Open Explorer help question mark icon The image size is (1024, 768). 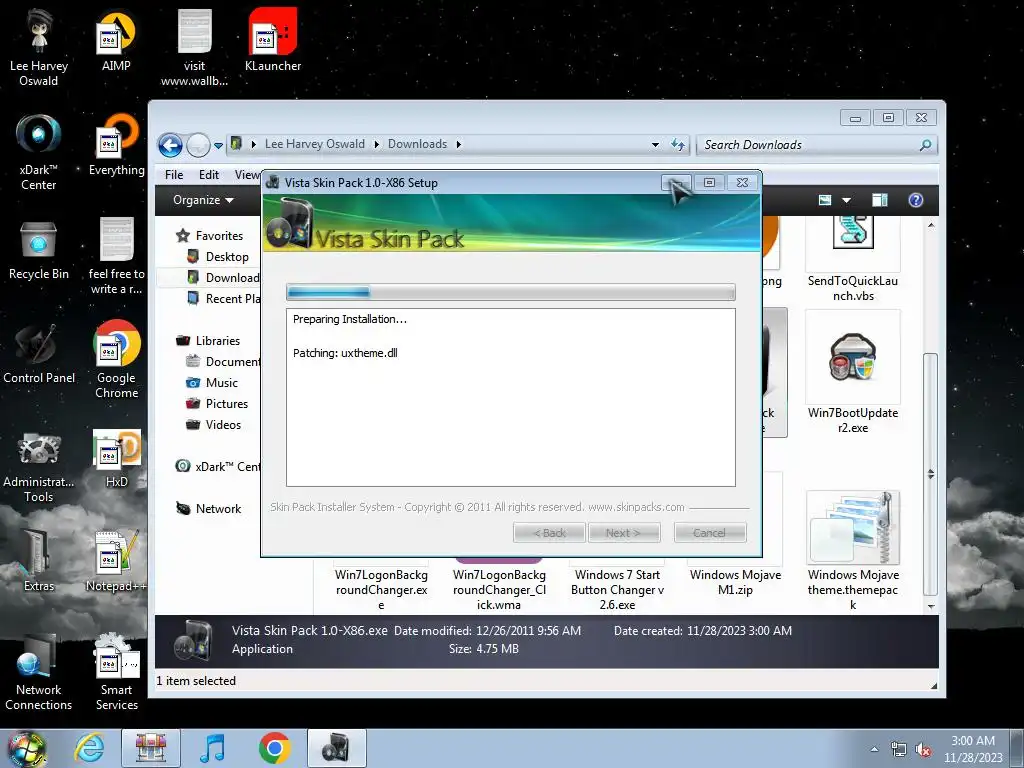tap(916, 200)
